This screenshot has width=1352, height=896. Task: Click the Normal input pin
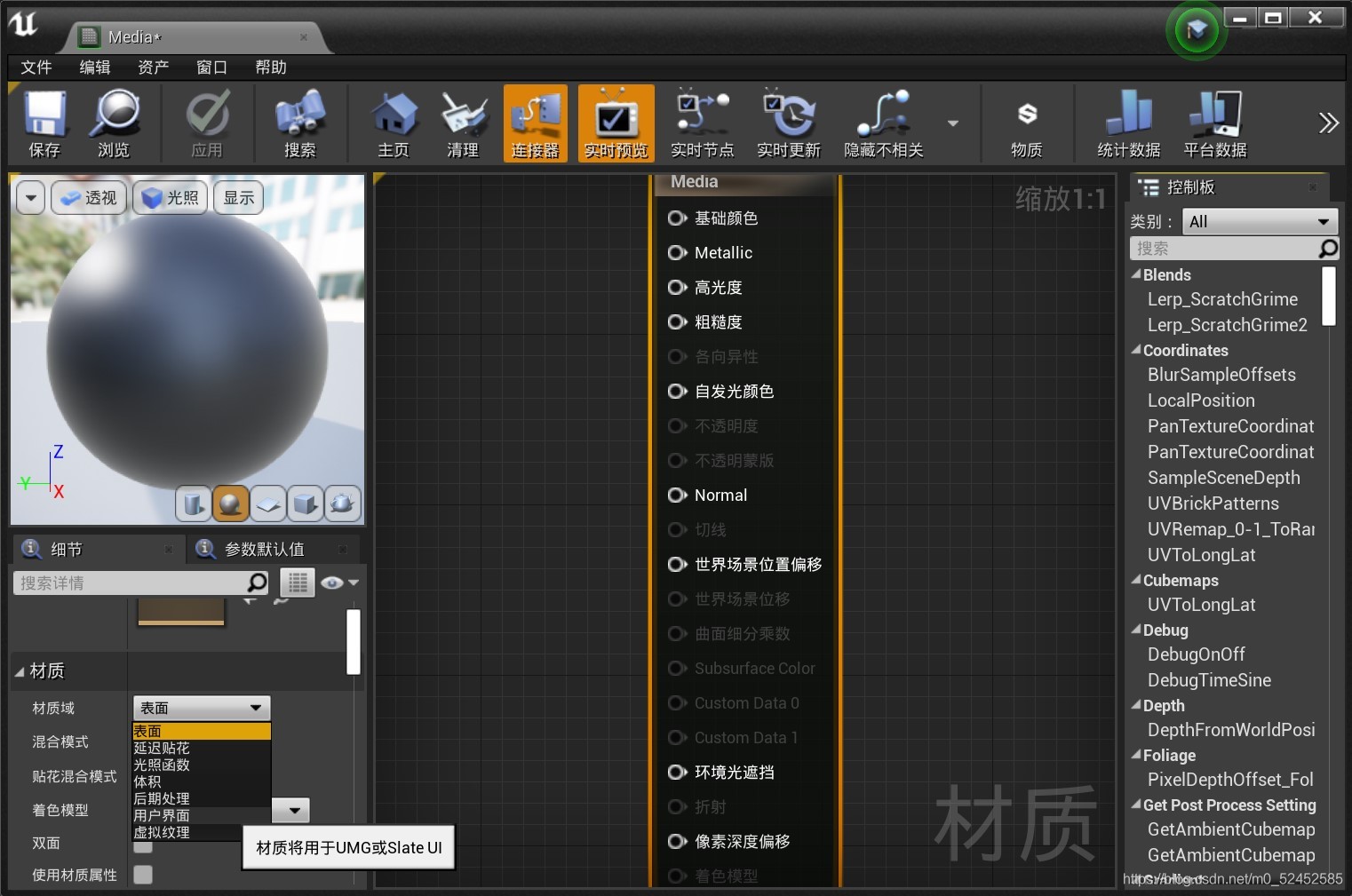[677, 495]
